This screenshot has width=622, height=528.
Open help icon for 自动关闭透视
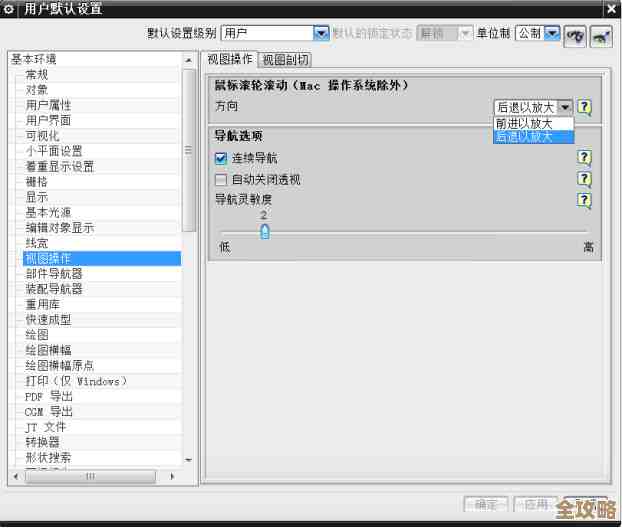584,179
